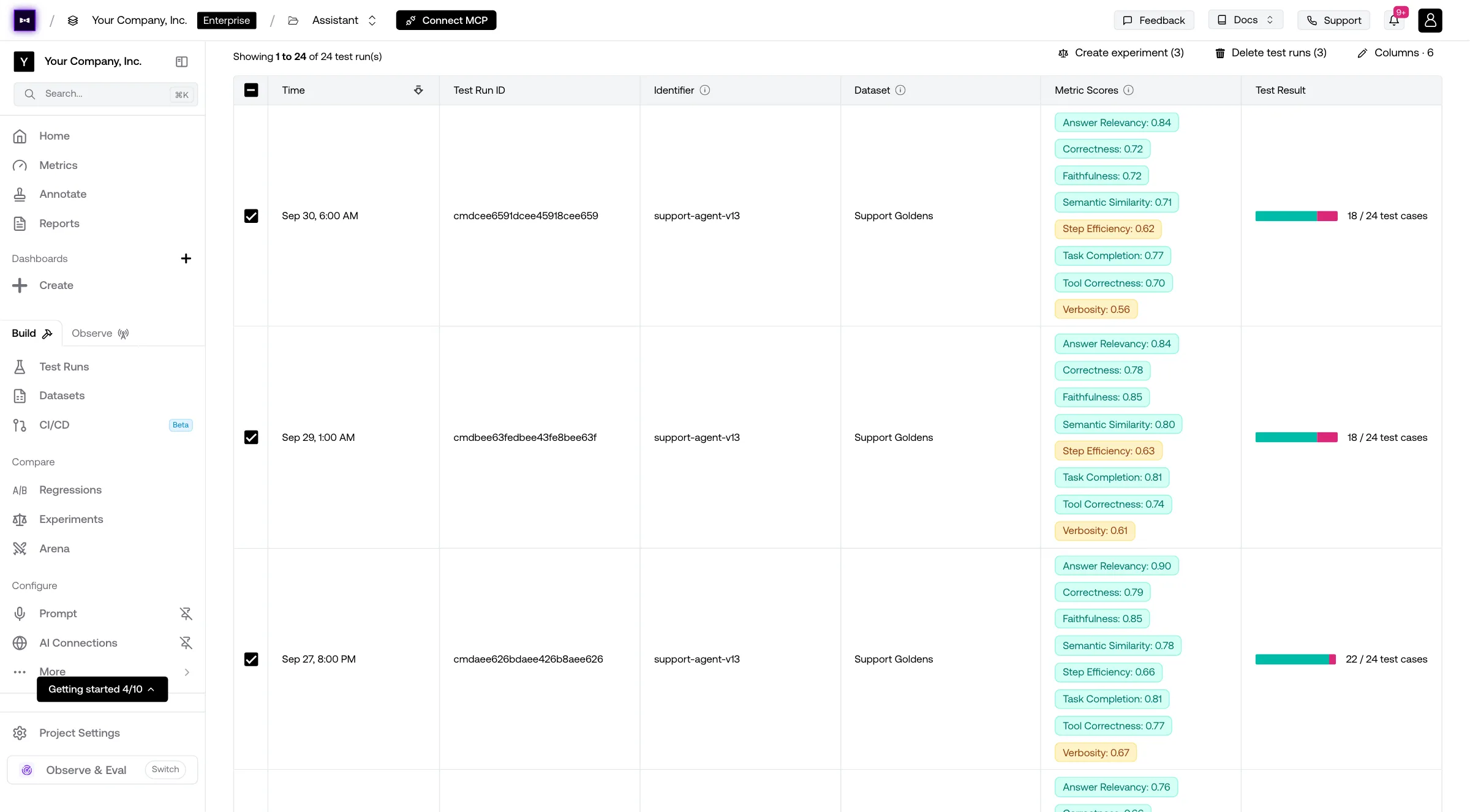Click the Sep 27 test result progress bar
The width and height of the screenshot is (1470, 812).
pyautogui.click(x=1295, y=660)
